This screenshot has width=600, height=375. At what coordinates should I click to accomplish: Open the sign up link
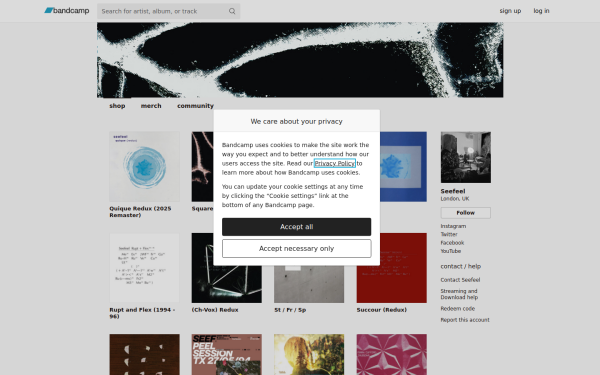coord(510,11)
